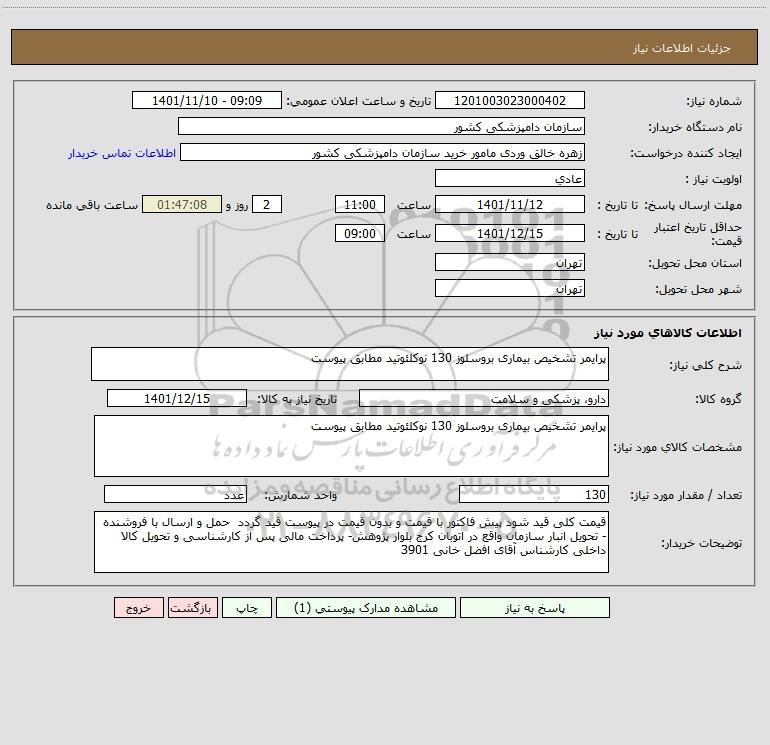Click buyer organization field سازمان دامپزشکی کشور
This screenshot has height=745, width=770.
pos(381,126)
